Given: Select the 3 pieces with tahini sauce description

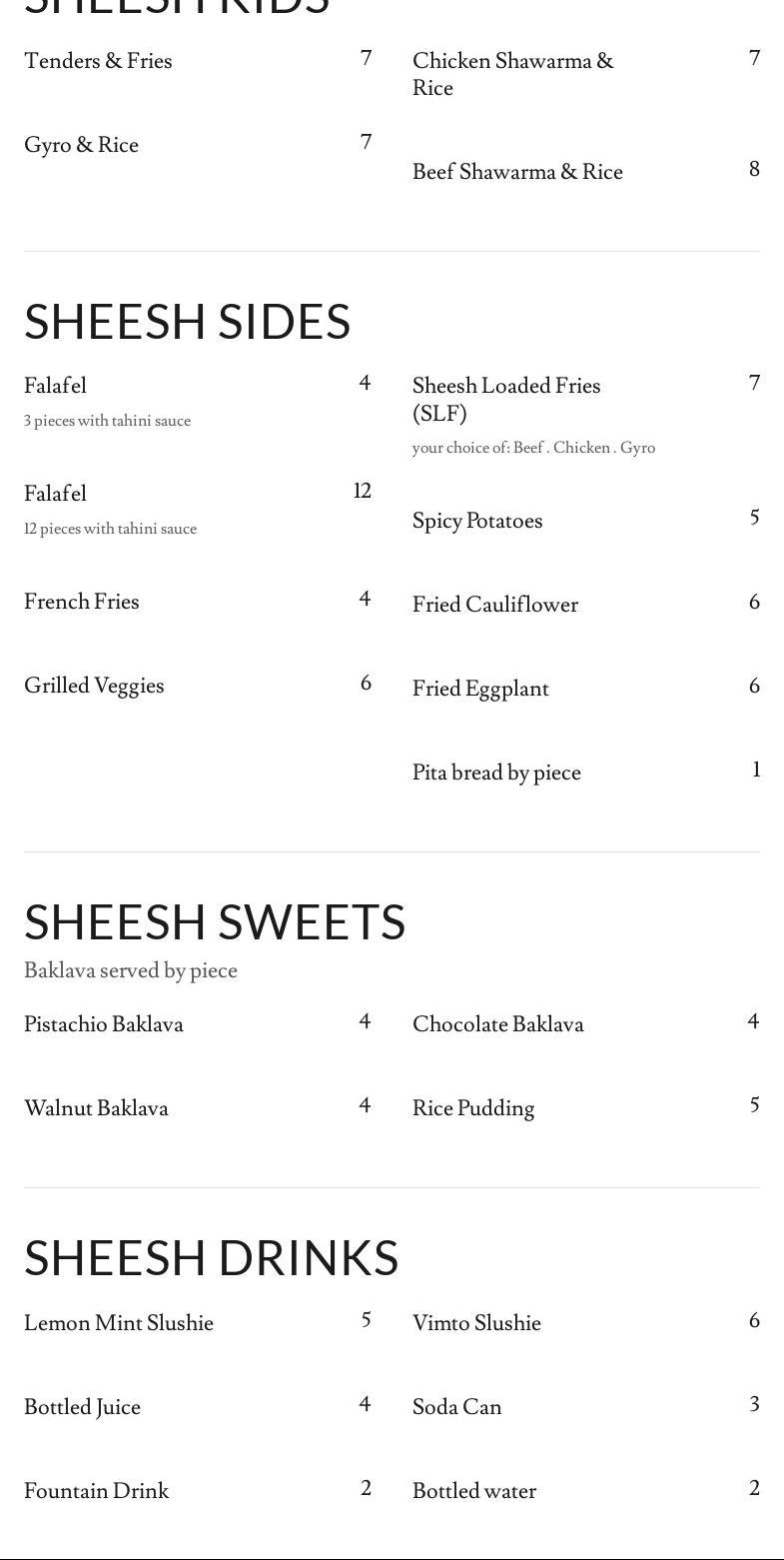Looking at the screenshot, I should coord(107,421).
